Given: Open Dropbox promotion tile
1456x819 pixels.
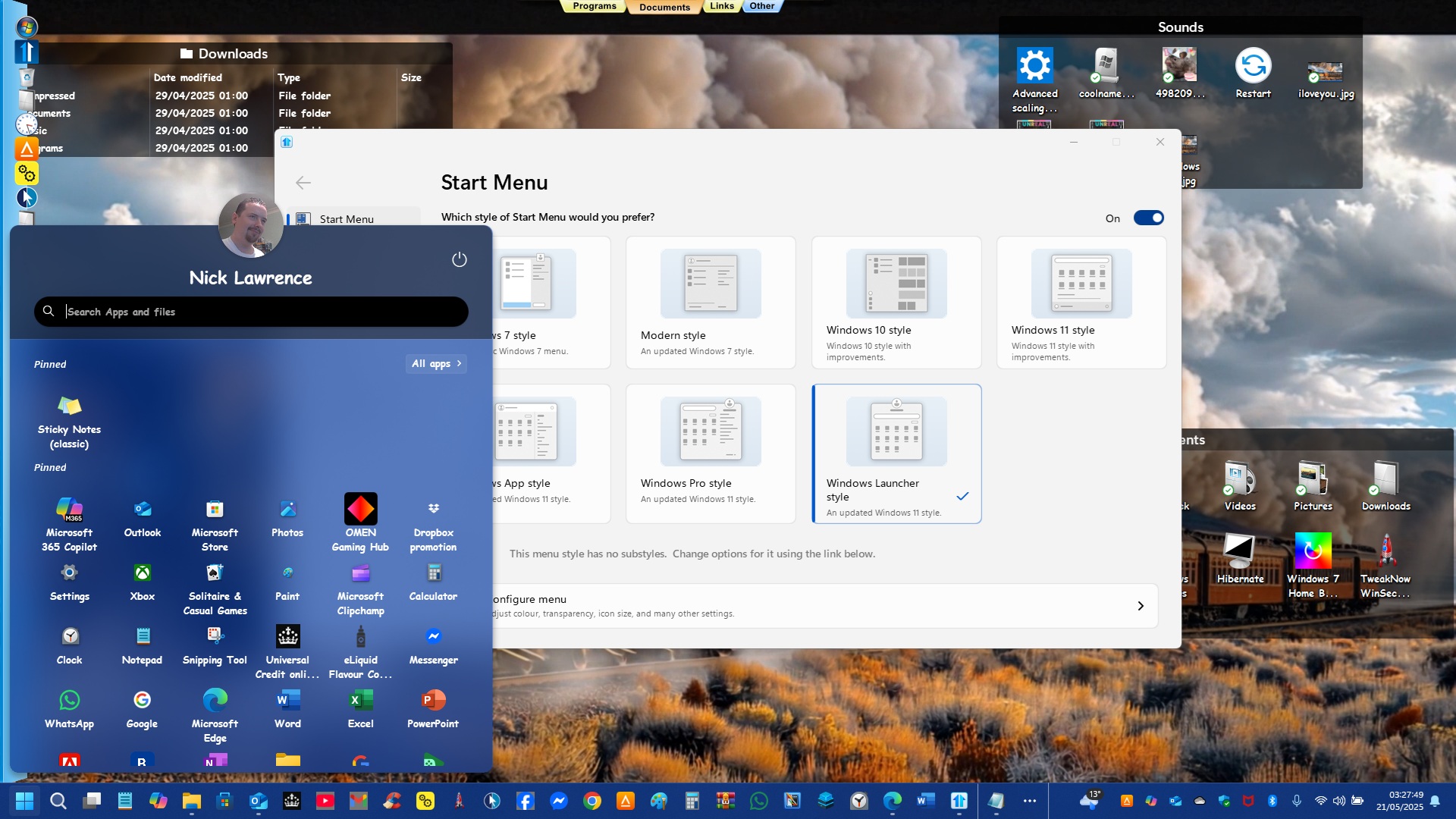Looking at the screenshot, I should pos(433,523).
